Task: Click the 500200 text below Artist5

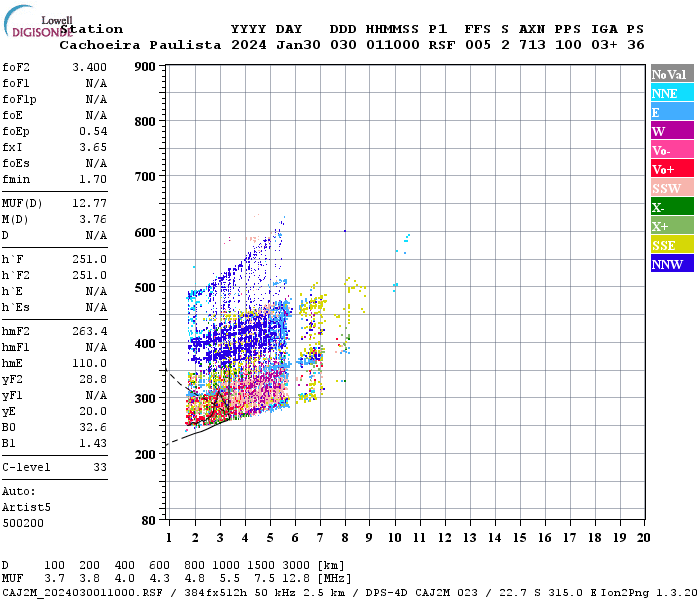Action: (23, 523)
